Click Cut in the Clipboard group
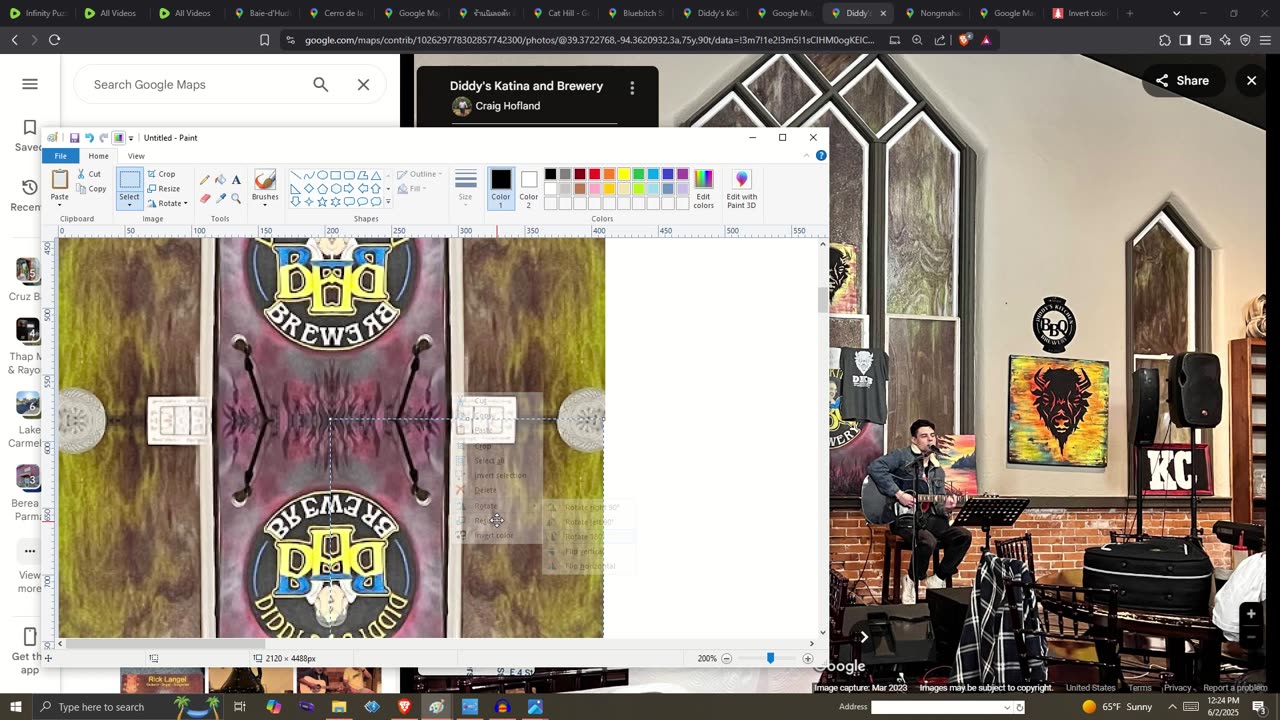 pyautogui.click(x=89, y=174)
